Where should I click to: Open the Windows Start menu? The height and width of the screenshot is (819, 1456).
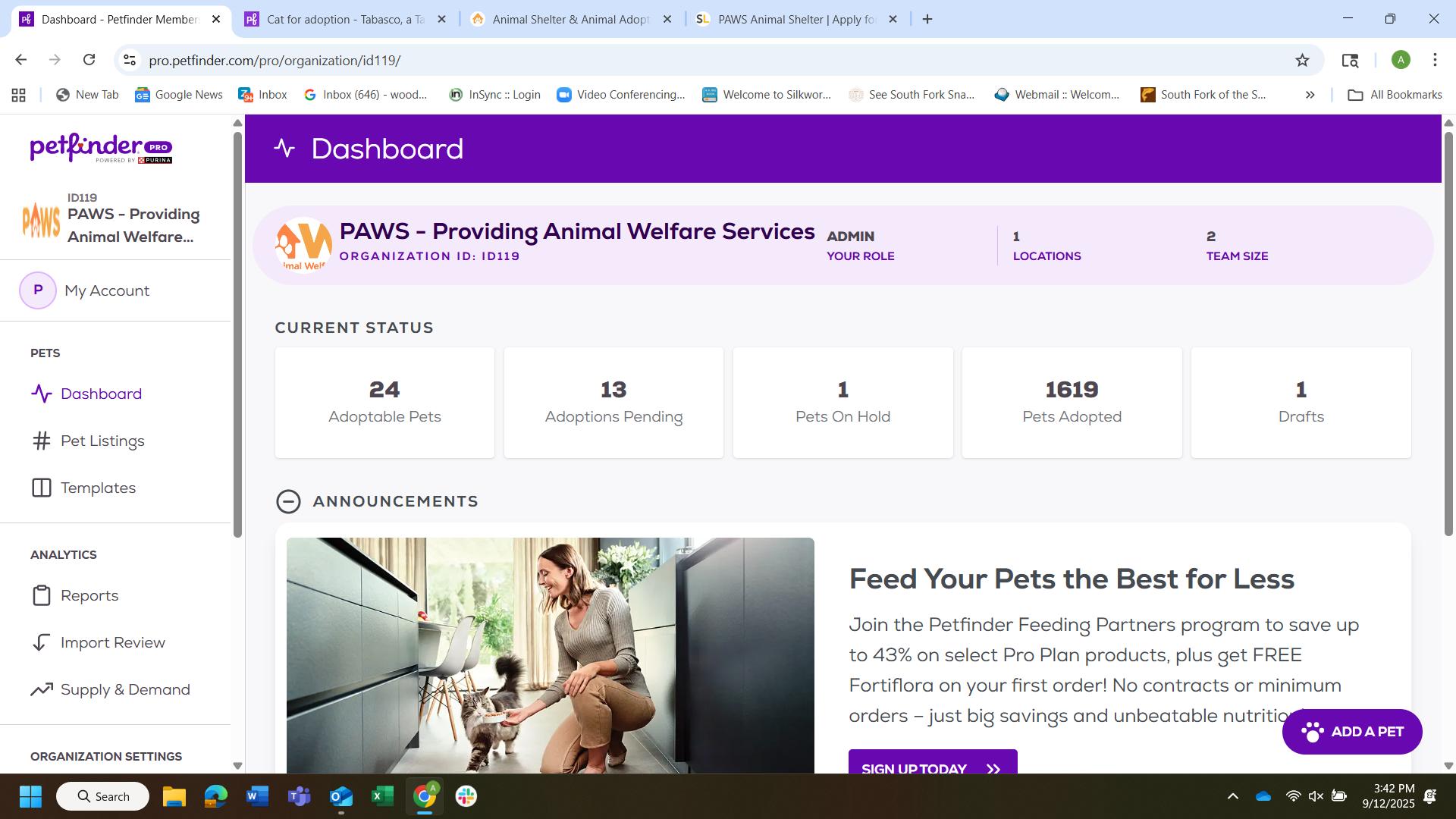tap(30, 796)
